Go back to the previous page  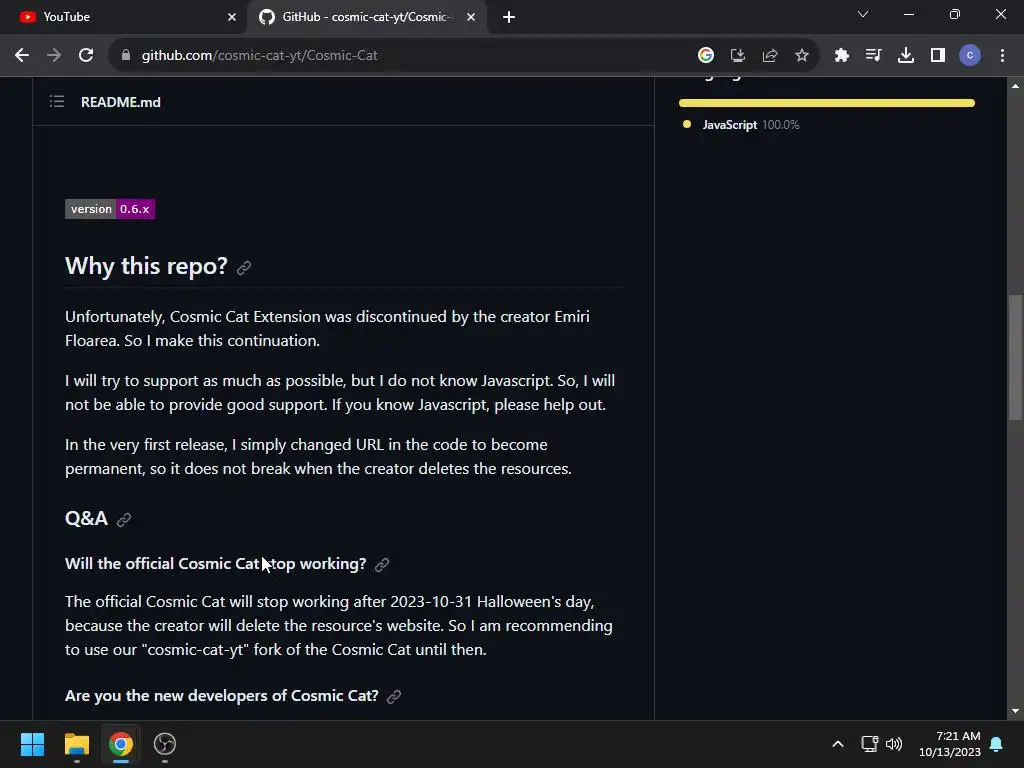[x=22, y=56]
